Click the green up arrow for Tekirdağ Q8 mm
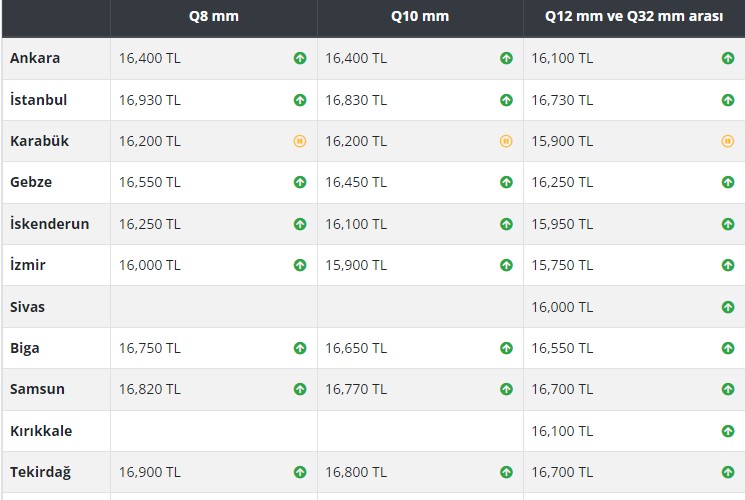The image size is (745, 500). point(300,472)
